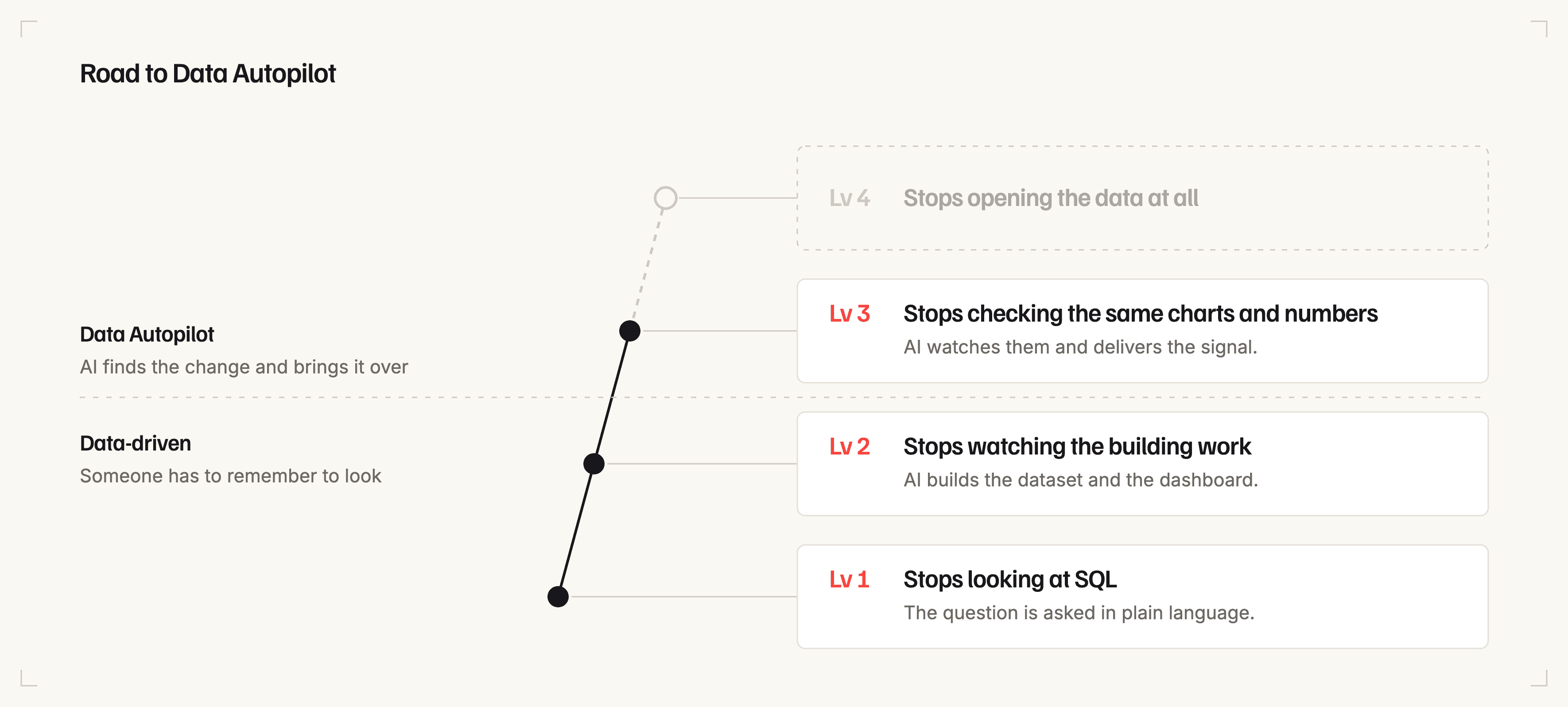Screen dimensions: 1568x707
Task: Select the greyed Lv 4 label
Action: [x=849, y=198]
